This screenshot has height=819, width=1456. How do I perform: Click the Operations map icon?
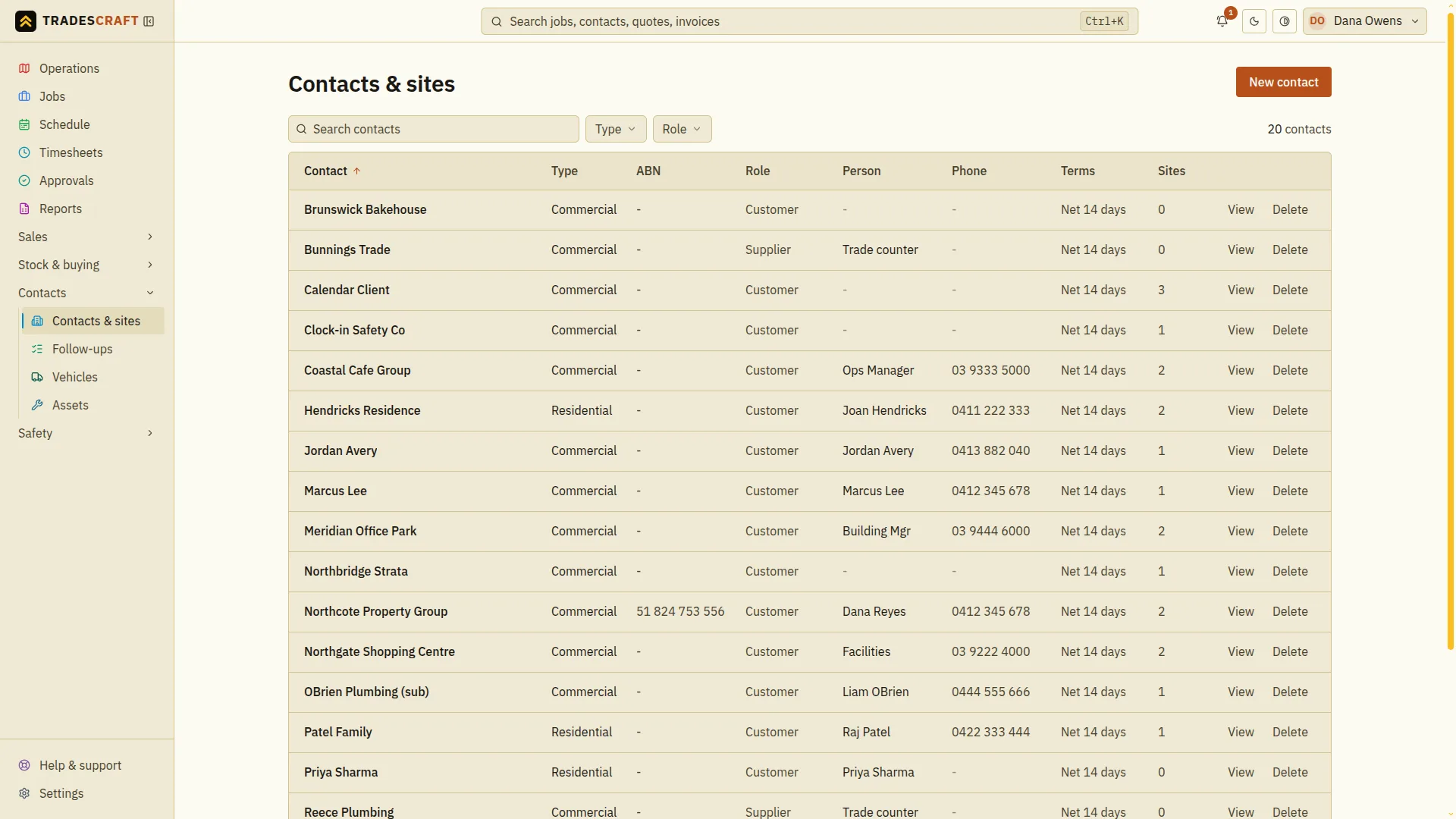pyautogui.click(x=24, y=68)
